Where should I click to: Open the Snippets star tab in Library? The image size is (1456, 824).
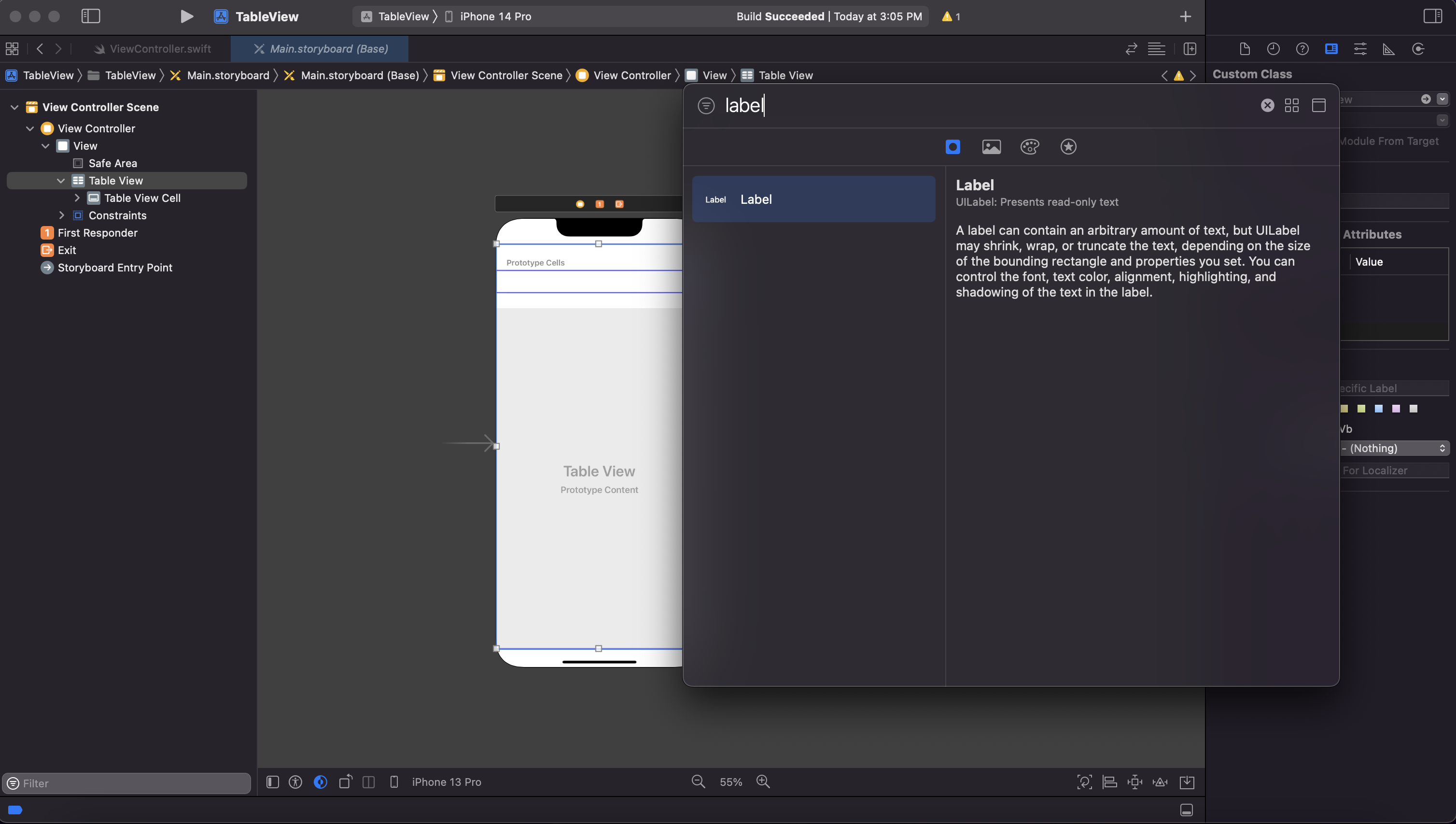click(1068, 147)
